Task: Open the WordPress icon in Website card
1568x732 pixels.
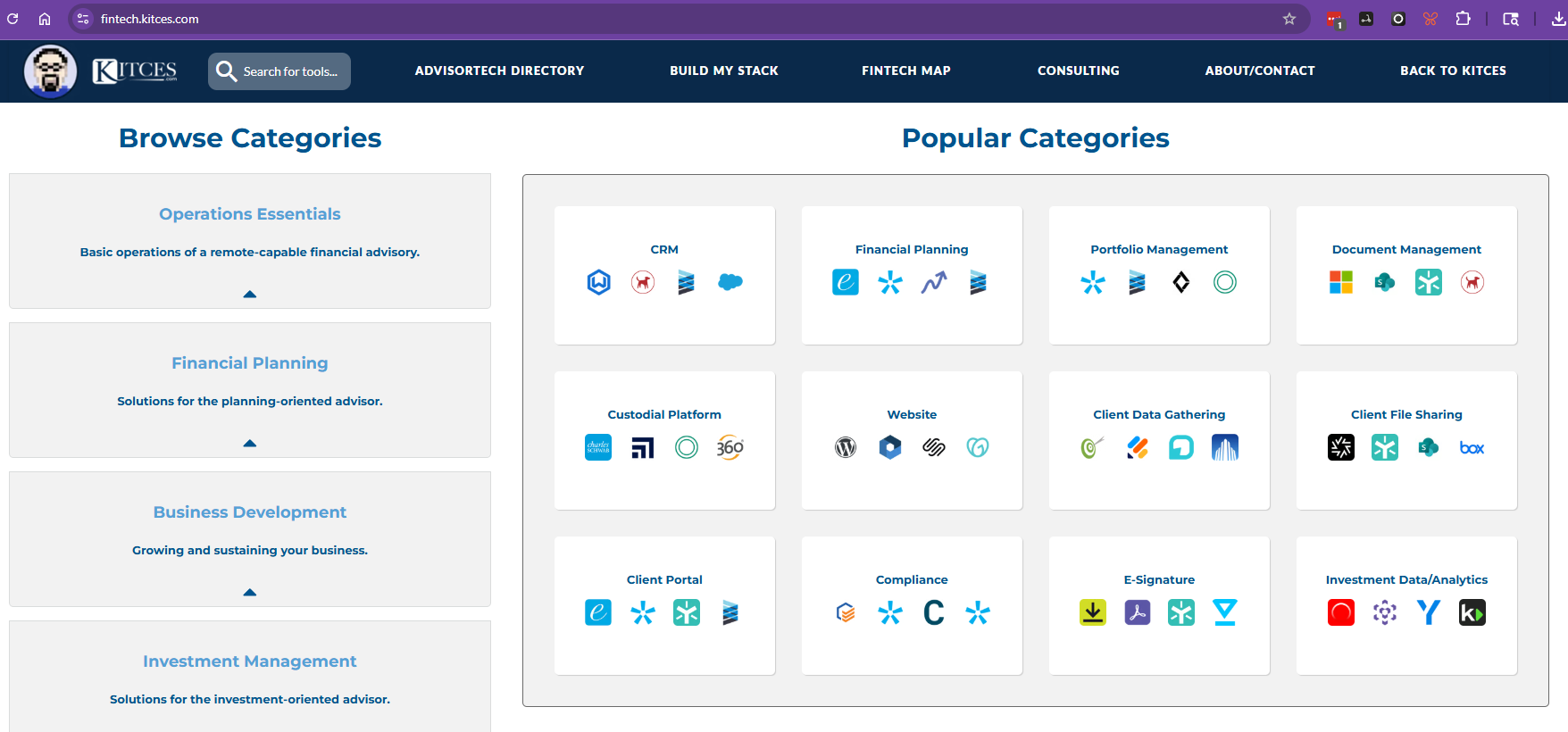Action: tap(846, 447)
